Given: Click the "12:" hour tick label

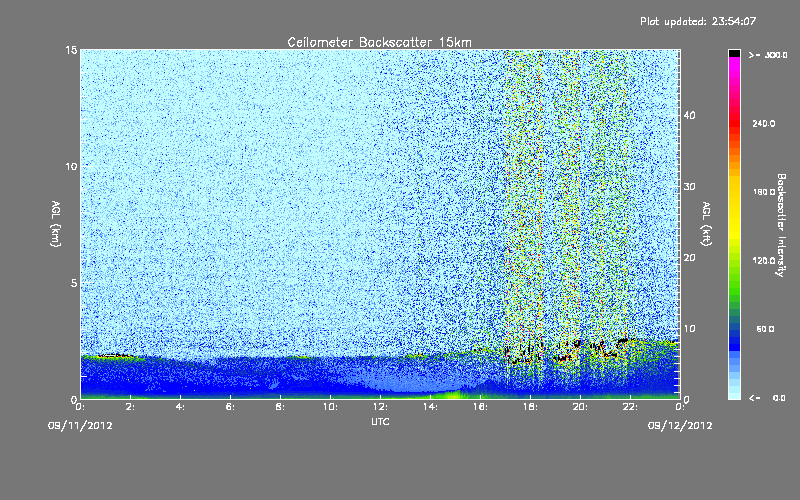Looking at the screenshot, I should [381, 407].
